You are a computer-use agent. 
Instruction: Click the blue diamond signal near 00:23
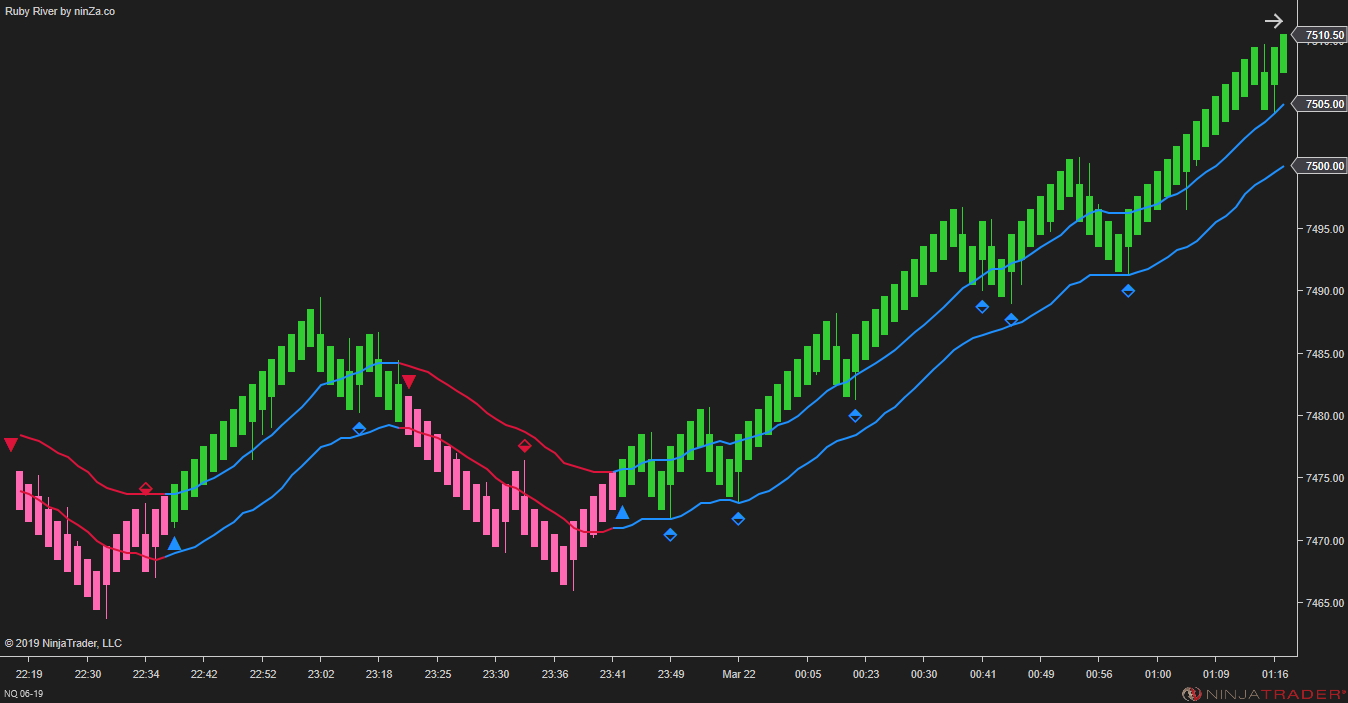click(x=854, y=415)
